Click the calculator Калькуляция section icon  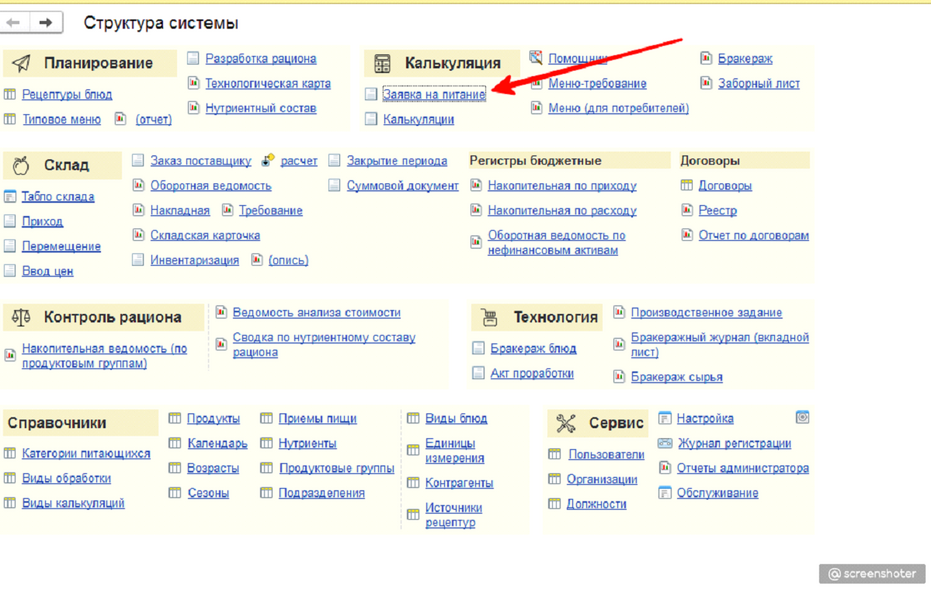[382, 64]
